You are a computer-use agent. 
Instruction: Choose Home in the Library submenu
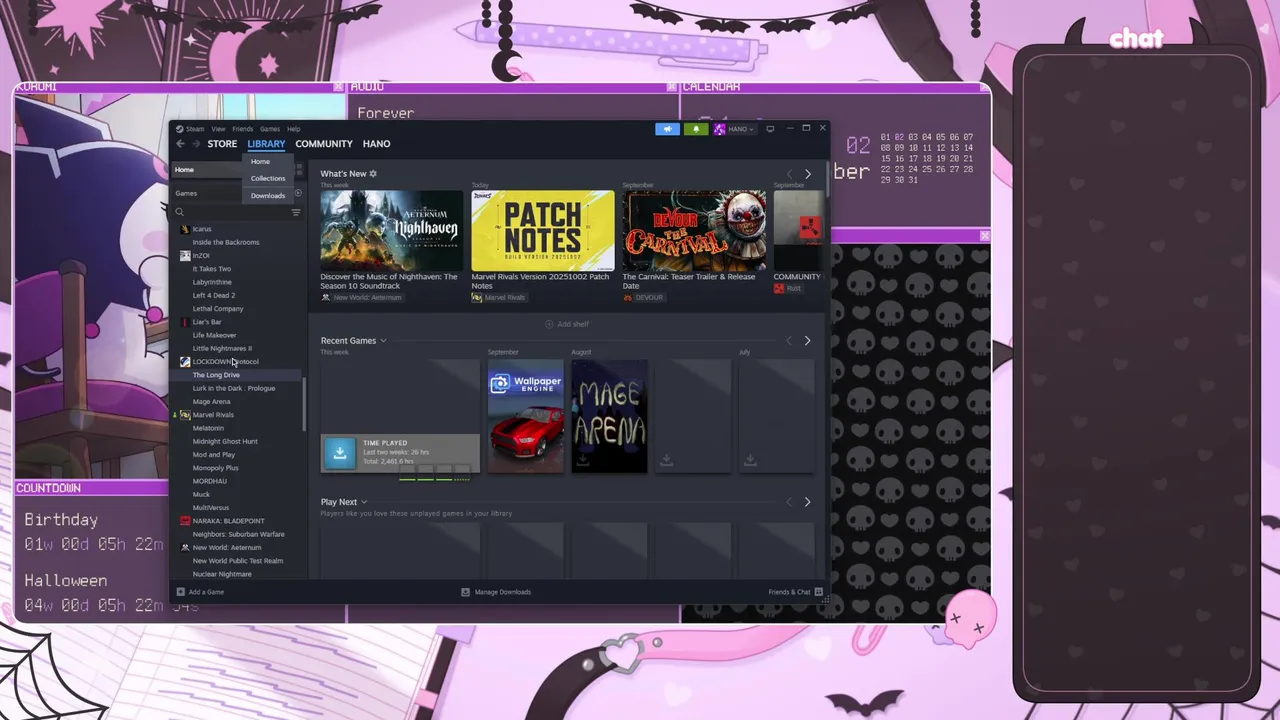click(x=260, y=161)
